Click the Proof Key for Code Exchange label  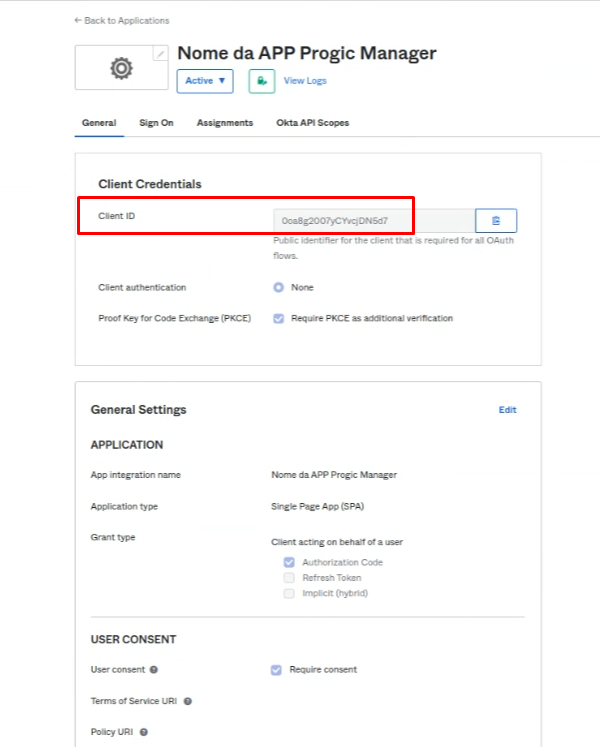coord(174,318)
